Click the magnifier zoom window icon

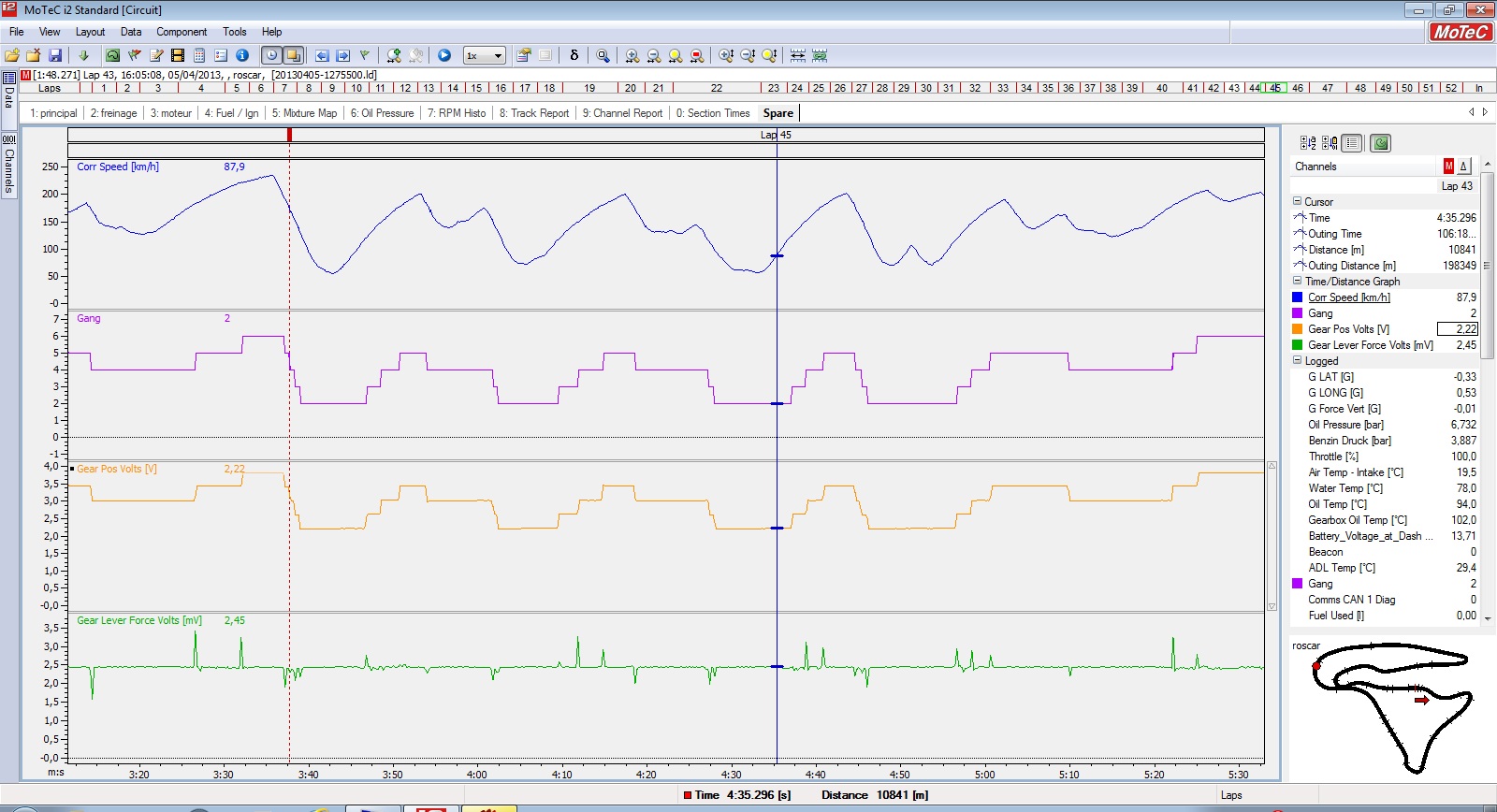click(603, 55)
